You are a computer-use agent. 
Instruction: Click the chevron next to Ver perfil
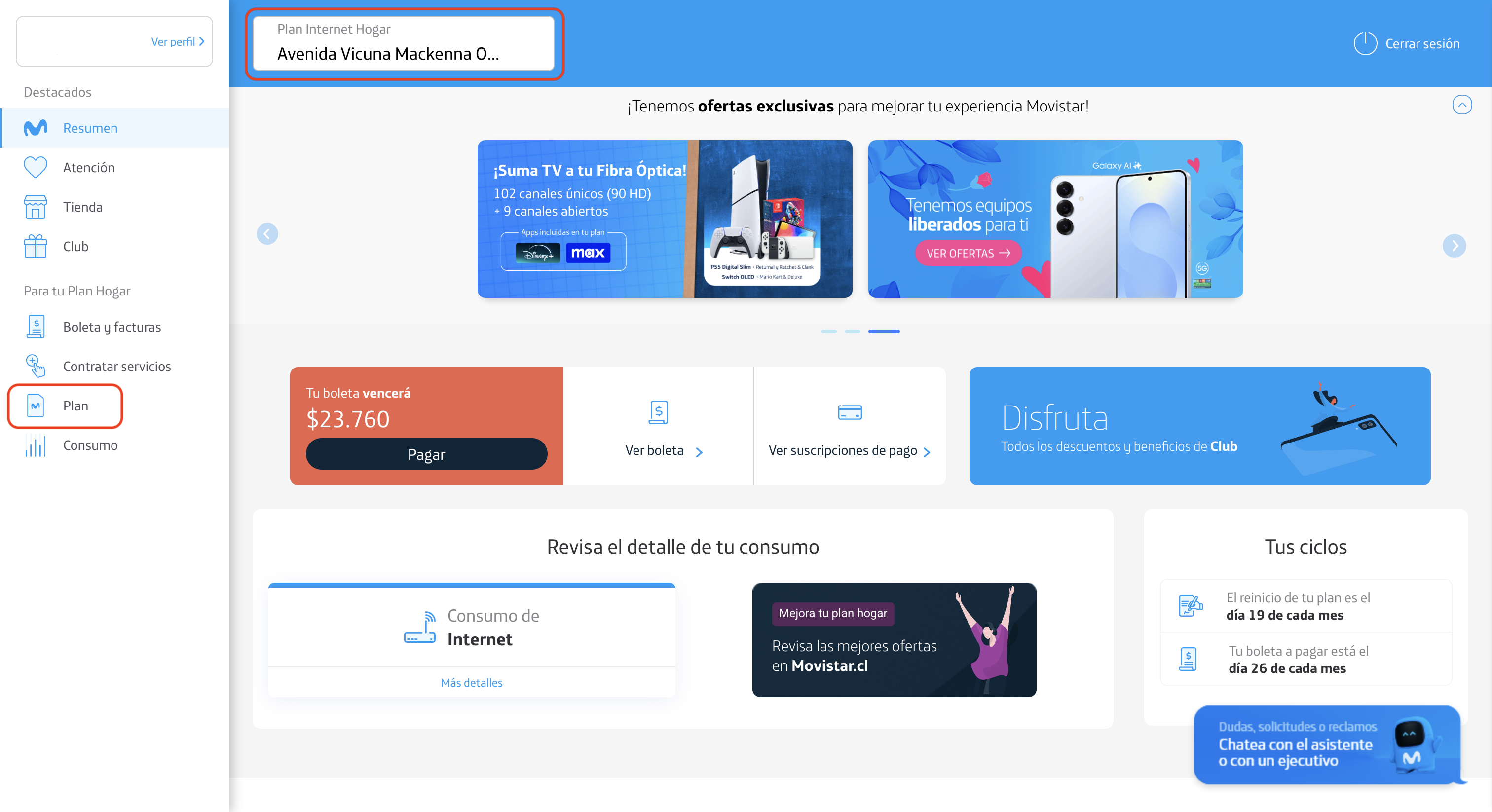(x=202, y=42)
